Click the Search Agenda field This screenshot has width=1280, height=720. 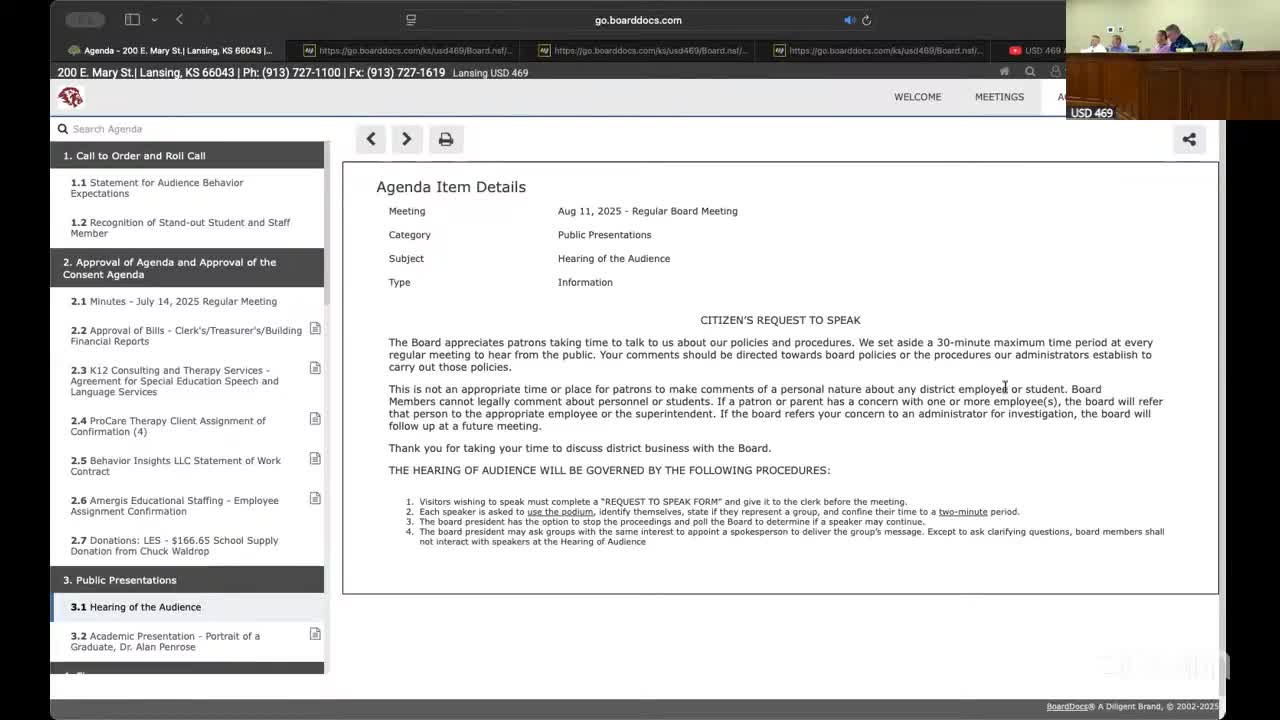pyautogui.click(x=190, y=129)
